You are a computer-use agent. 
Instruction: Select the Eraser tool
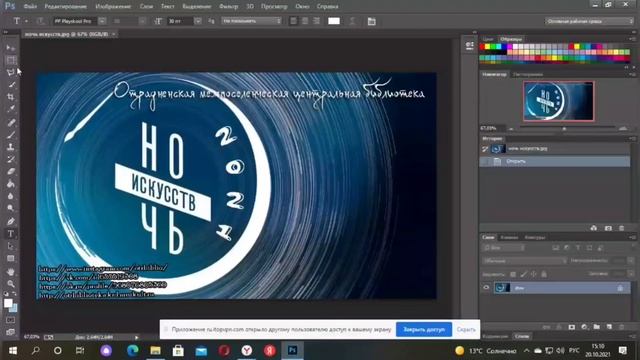coord(11,171)
